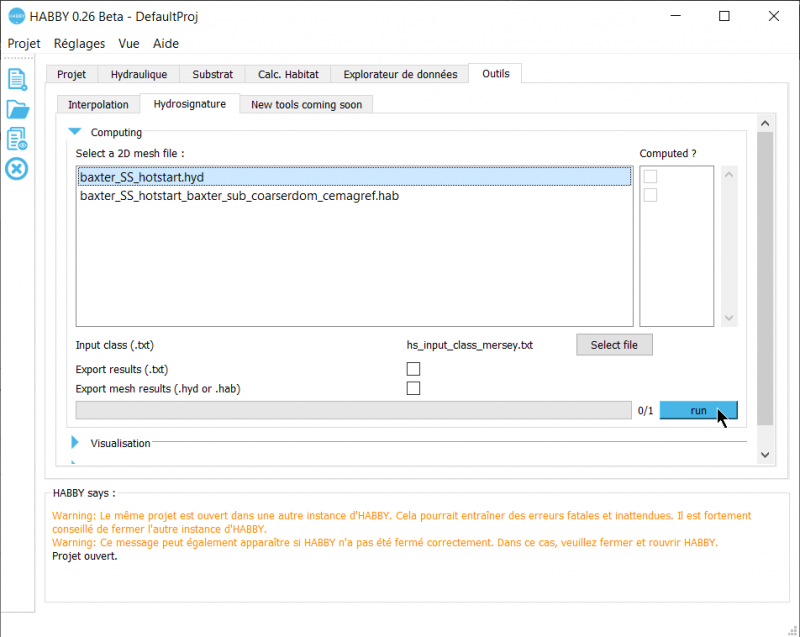Image resolution: width=800 pixels, height=637 pixels.
Task: Switch to the Interpolation tab
Action: click(x=98, y=104)
